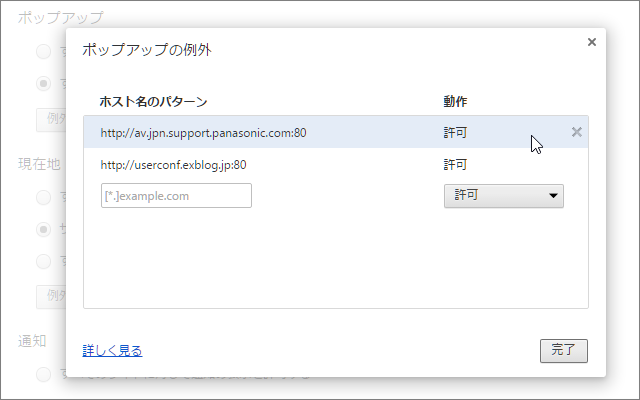This screenshot has width=640, height=400.
Task: Select the radio button under 通知 in the background
Action: [x=44, y=374]
